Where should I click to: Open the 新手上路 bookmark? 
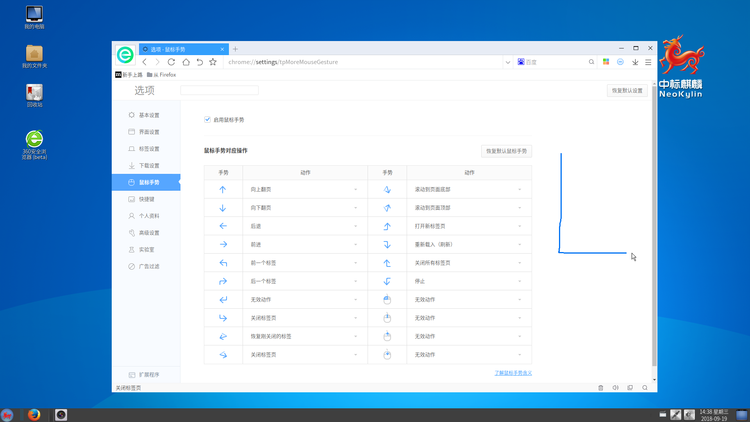click(x=129, y=75)
